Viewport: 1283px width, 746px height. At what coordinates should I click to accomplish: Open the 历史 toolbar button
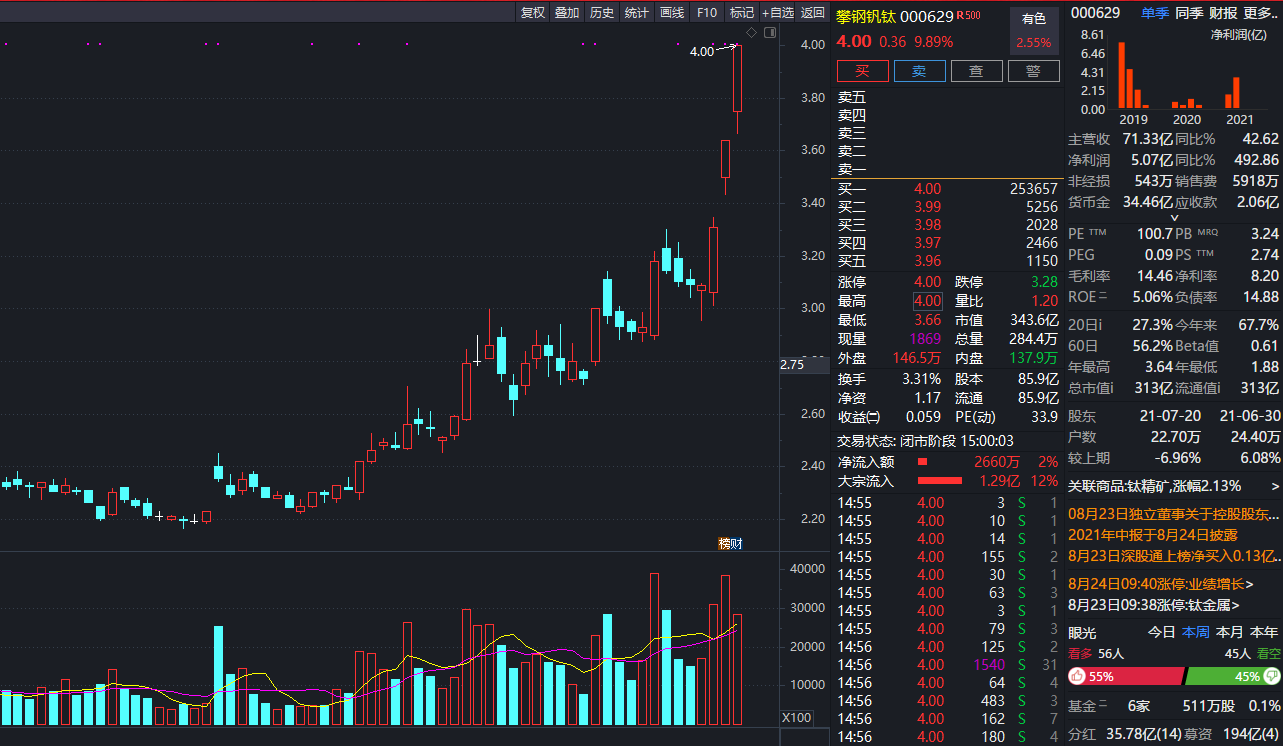(x=602, y=12)
